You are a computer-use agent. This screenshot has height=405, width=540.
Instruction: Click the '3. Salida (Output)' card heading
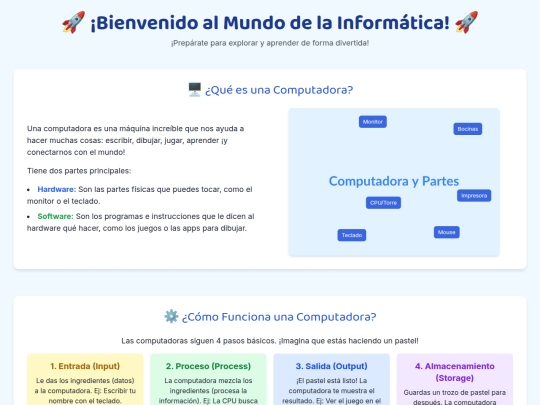coord(331,366)
